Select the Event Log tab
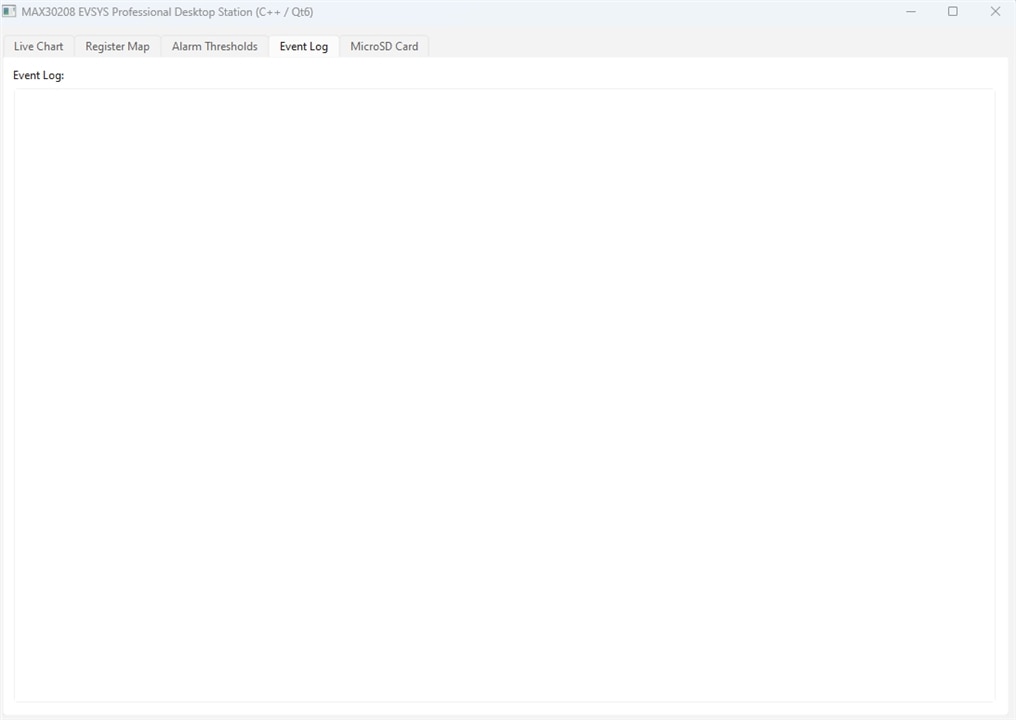This screenshot has width=1016, height=720. tap(304, 47)
